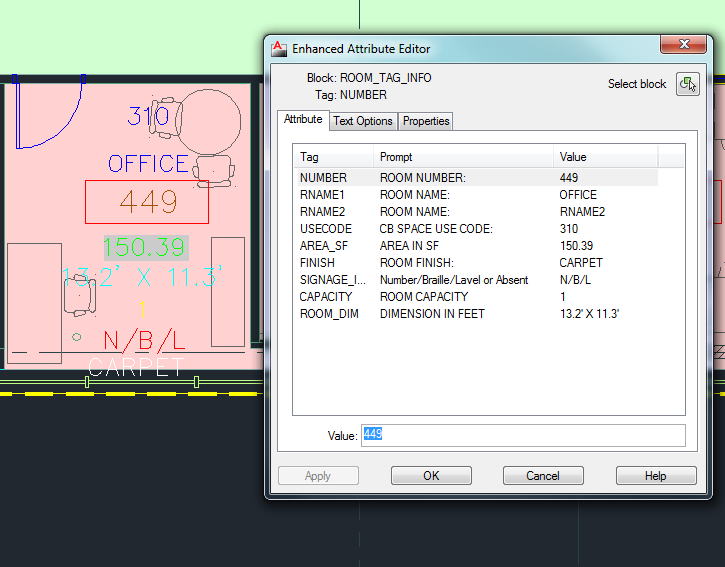Screen dimensions: 725x567
Task: Select the FINISH CARPET attribute row
Action: pos(477,263)
